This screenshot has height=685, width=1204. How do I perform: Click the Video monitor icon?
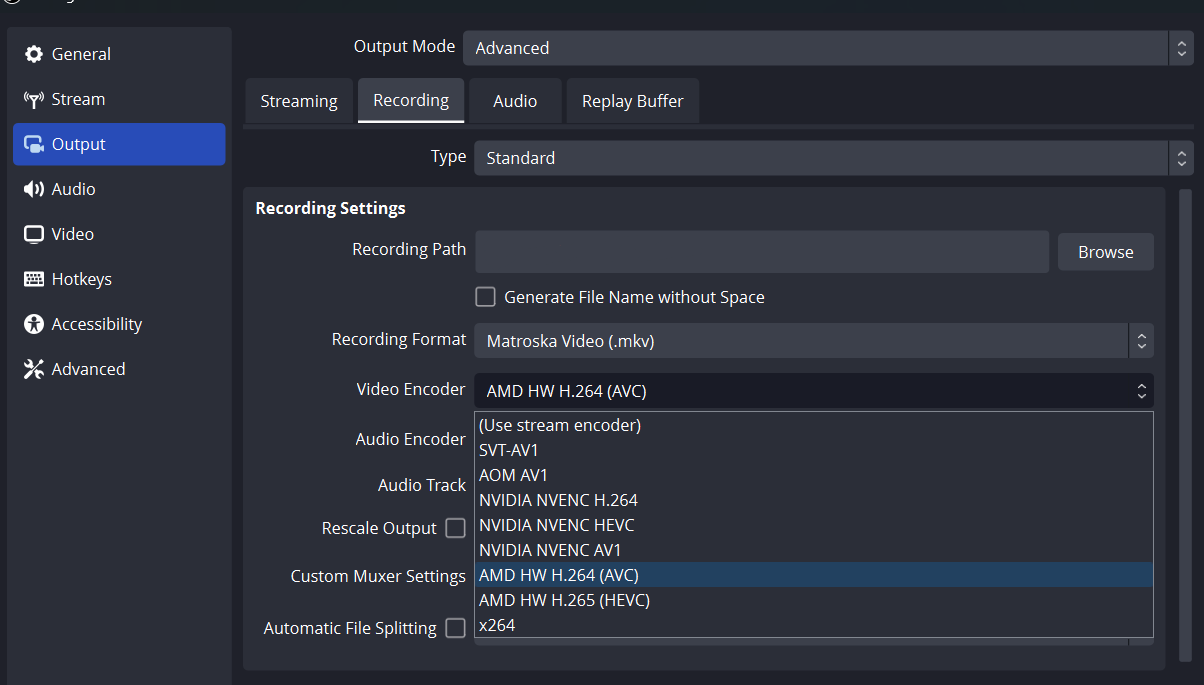tap(34, 234)
